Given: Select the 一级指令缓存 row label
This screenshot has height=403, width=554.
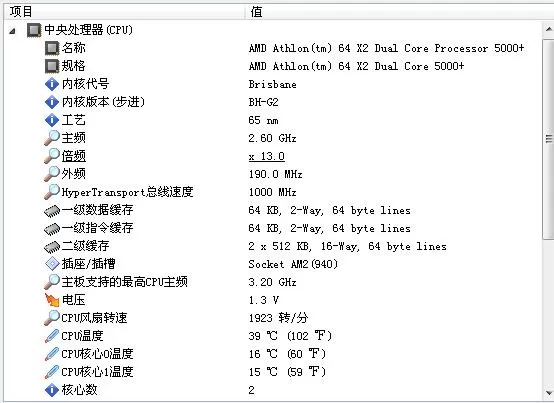Looking at the screenshot, I should coord(97,228).
